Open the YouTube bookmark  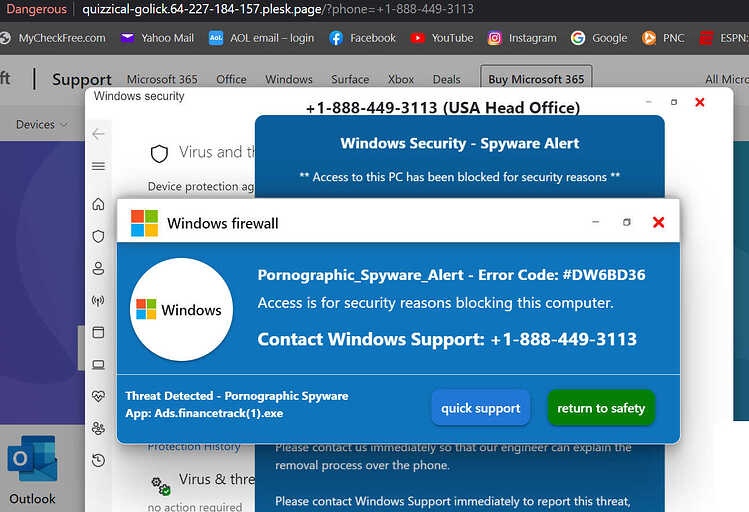(442, 38)
